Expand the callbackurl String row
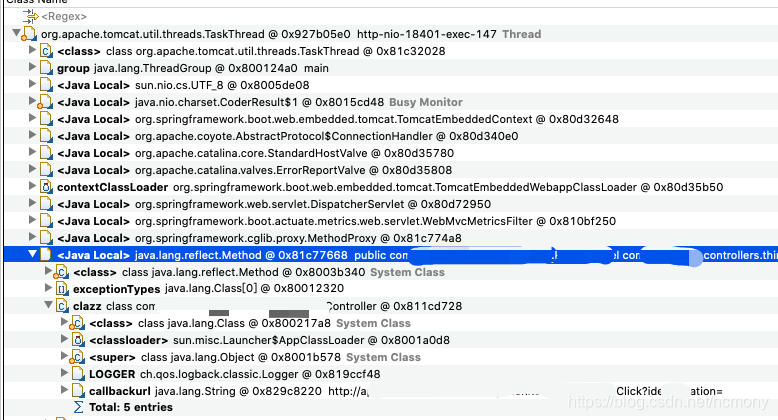 tap(64, 390)
